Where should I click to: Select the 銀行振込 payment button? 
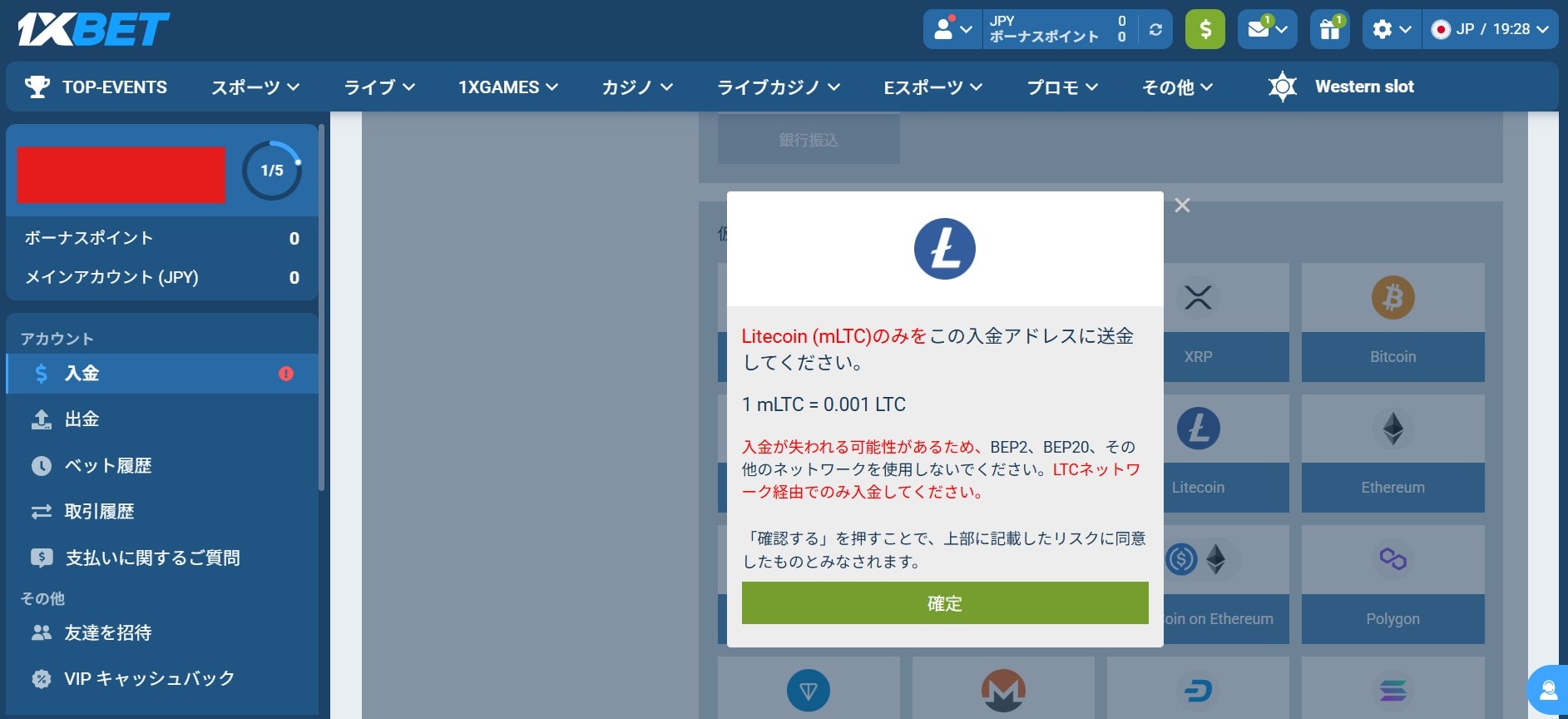pyautogui.click(x=809, y=140)
